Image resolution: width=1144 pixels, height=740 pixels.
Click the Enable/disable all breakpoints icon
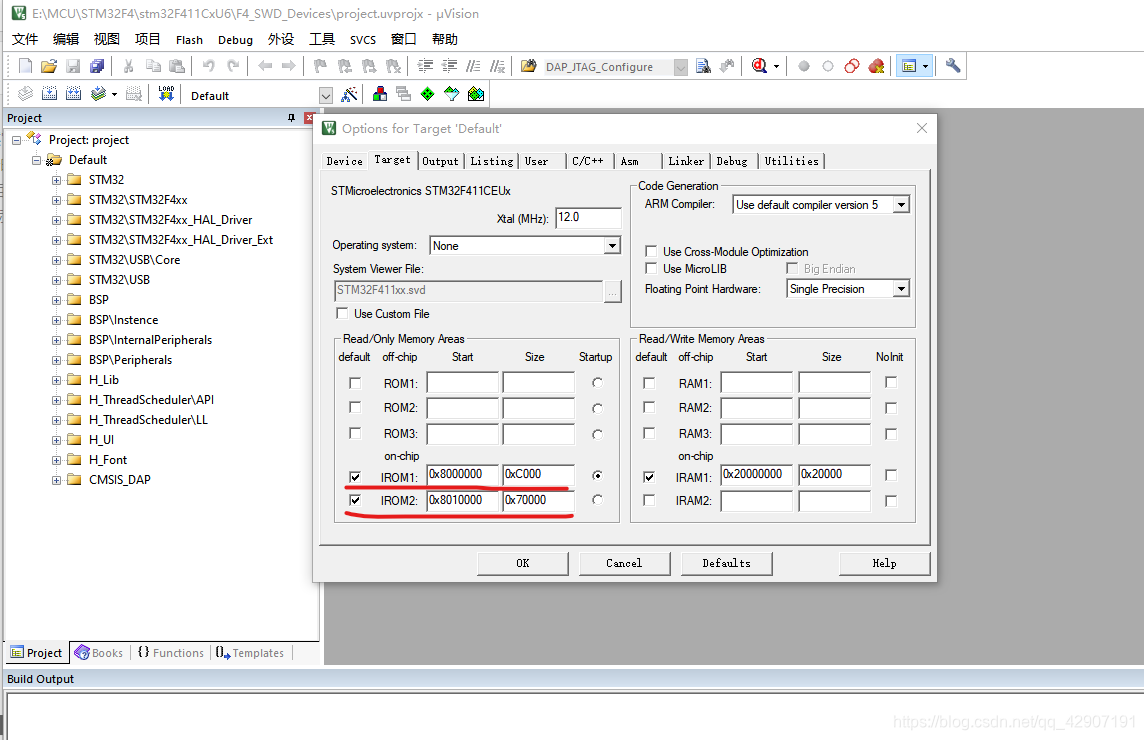[x=851, y=66]
